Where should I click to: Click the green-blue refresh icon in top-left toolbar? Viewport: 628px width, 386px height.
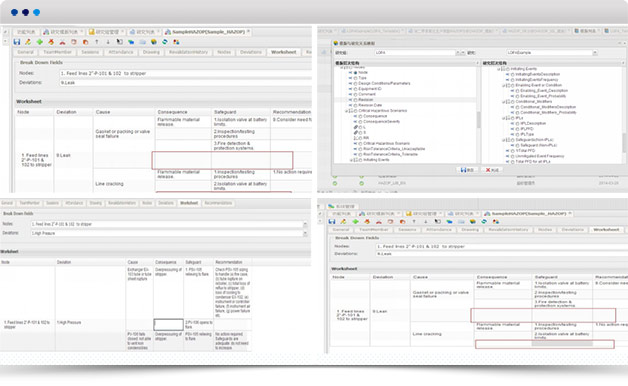pyautogui.click(x=165, y=42)
